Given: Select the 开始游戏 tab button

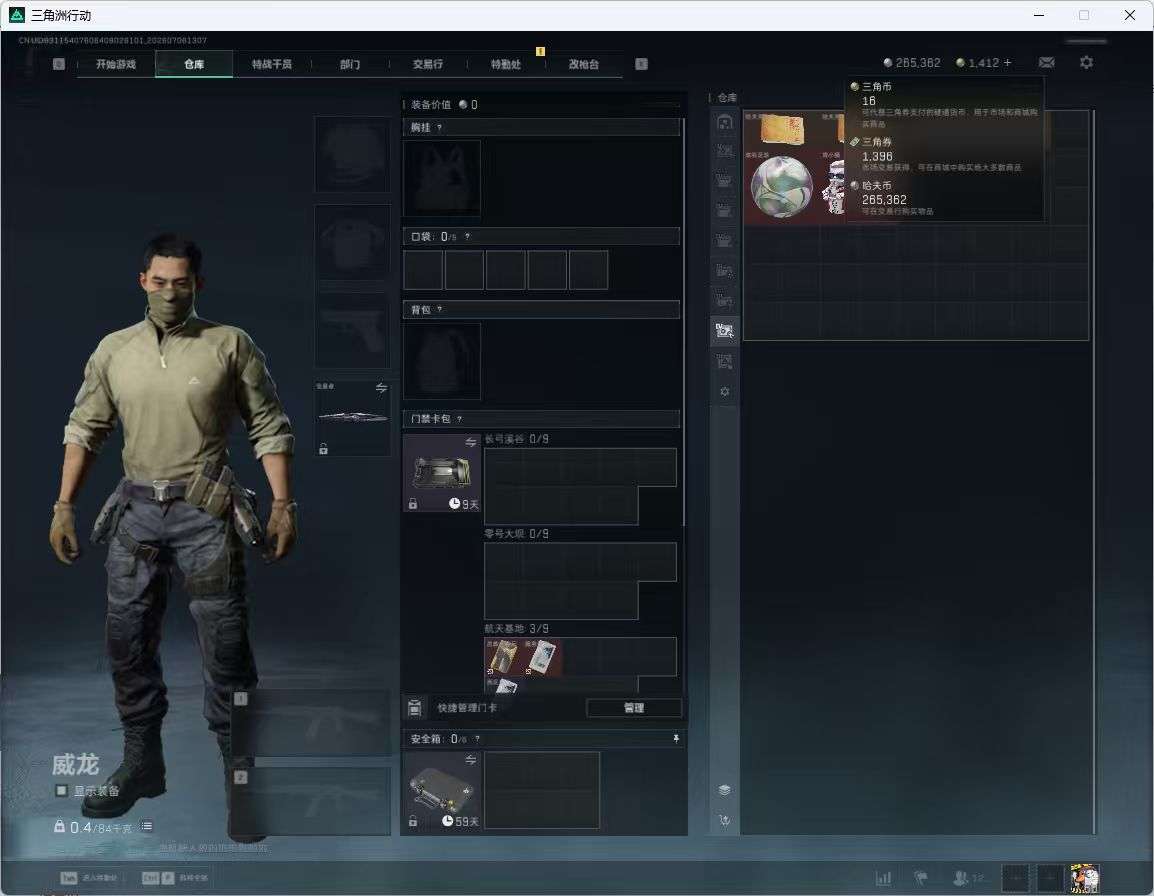Looking at the screenshot, I should [116, 64].
